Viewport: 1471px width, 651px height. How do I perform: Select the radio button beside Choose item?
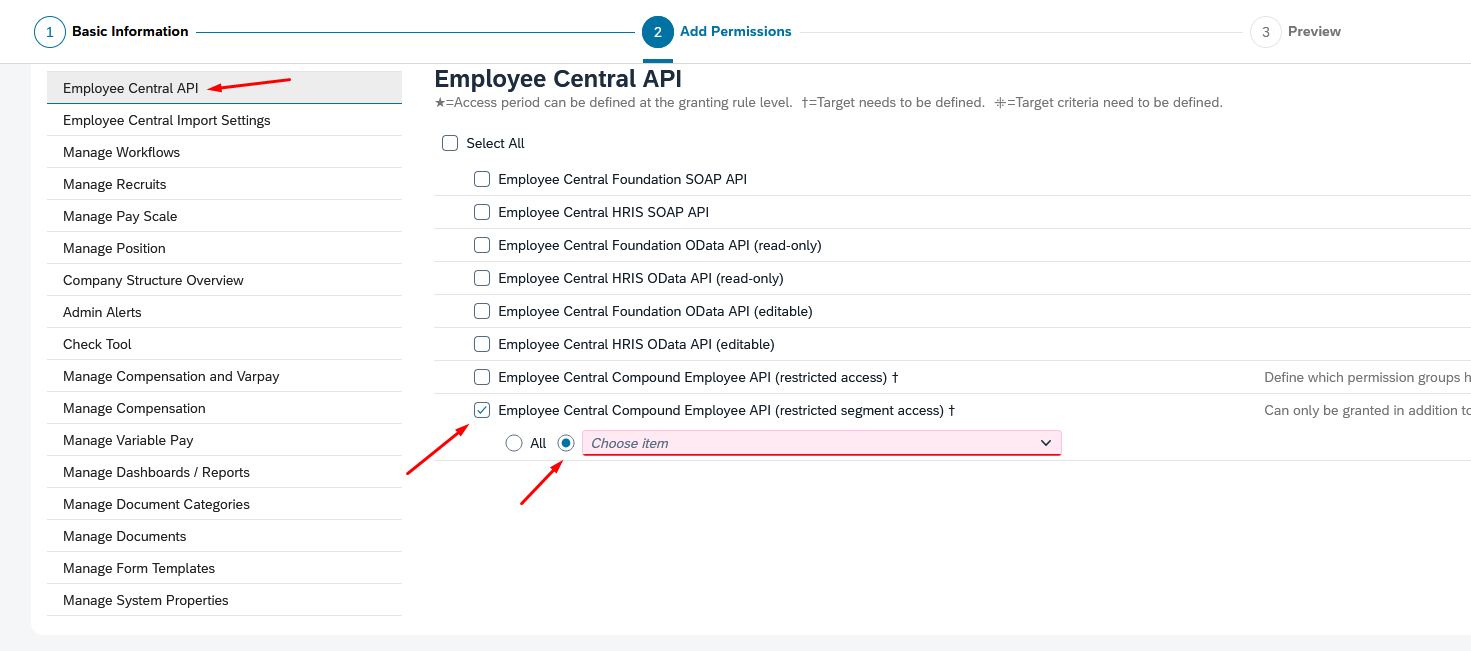[566, 443]
